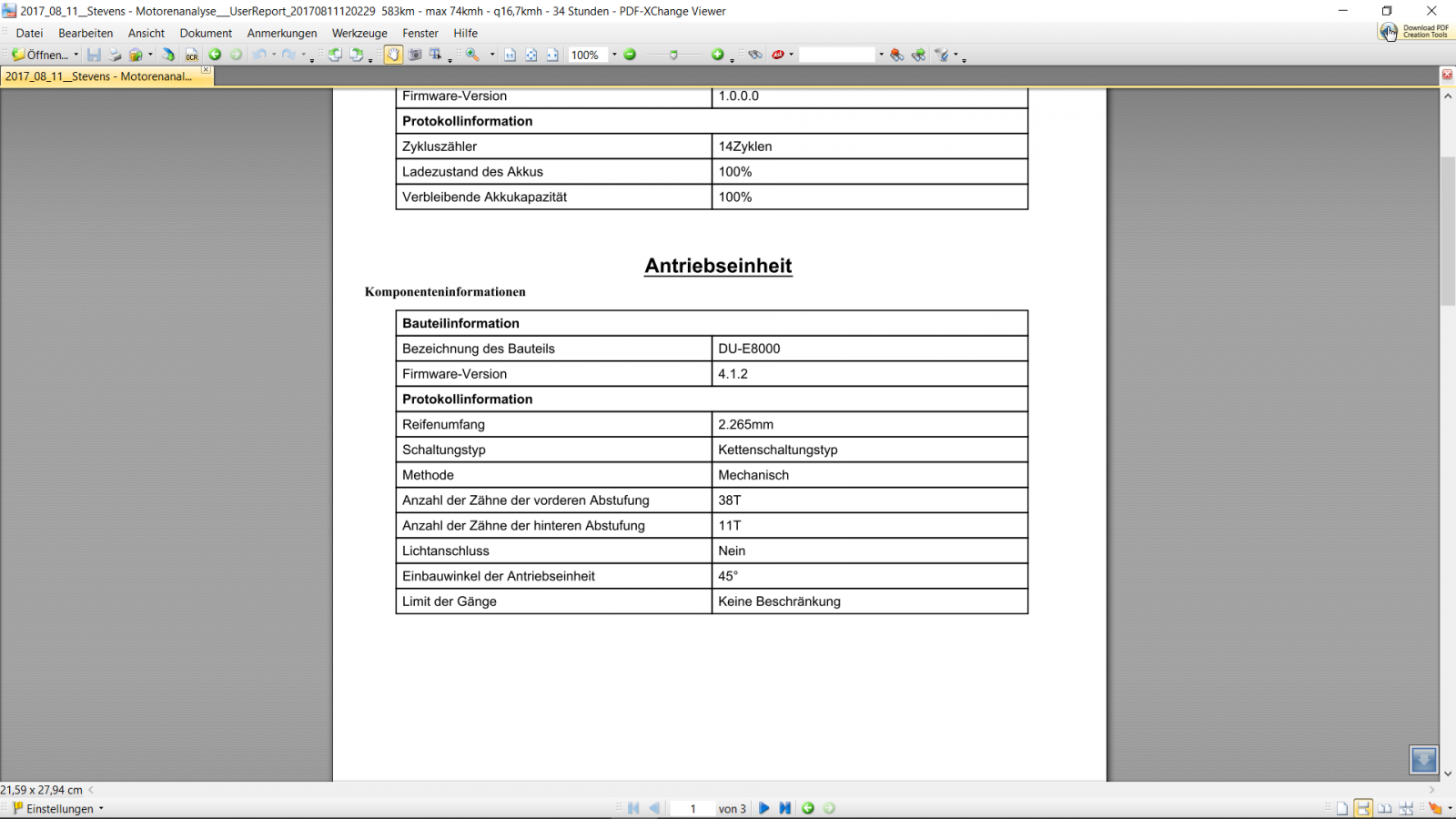Go to previous view with green back arrow in toolbar
This screenshot has width=1456, height=819.
coord(215,55)
